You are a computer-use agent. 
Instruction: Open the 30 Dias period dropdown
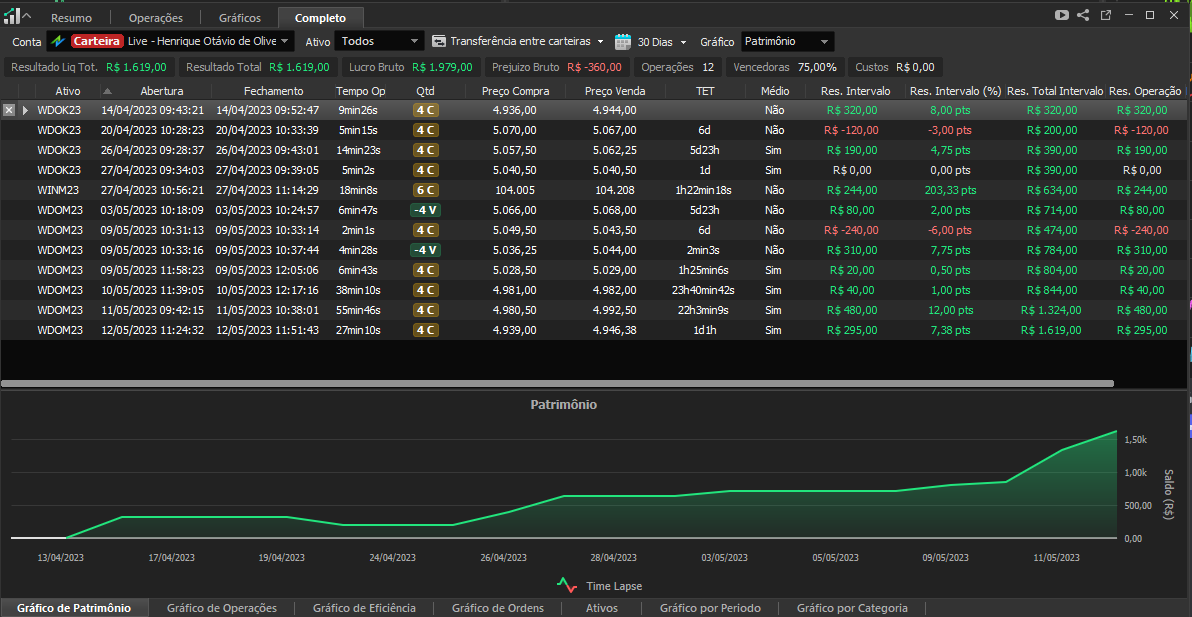click(x=683, y=42)
